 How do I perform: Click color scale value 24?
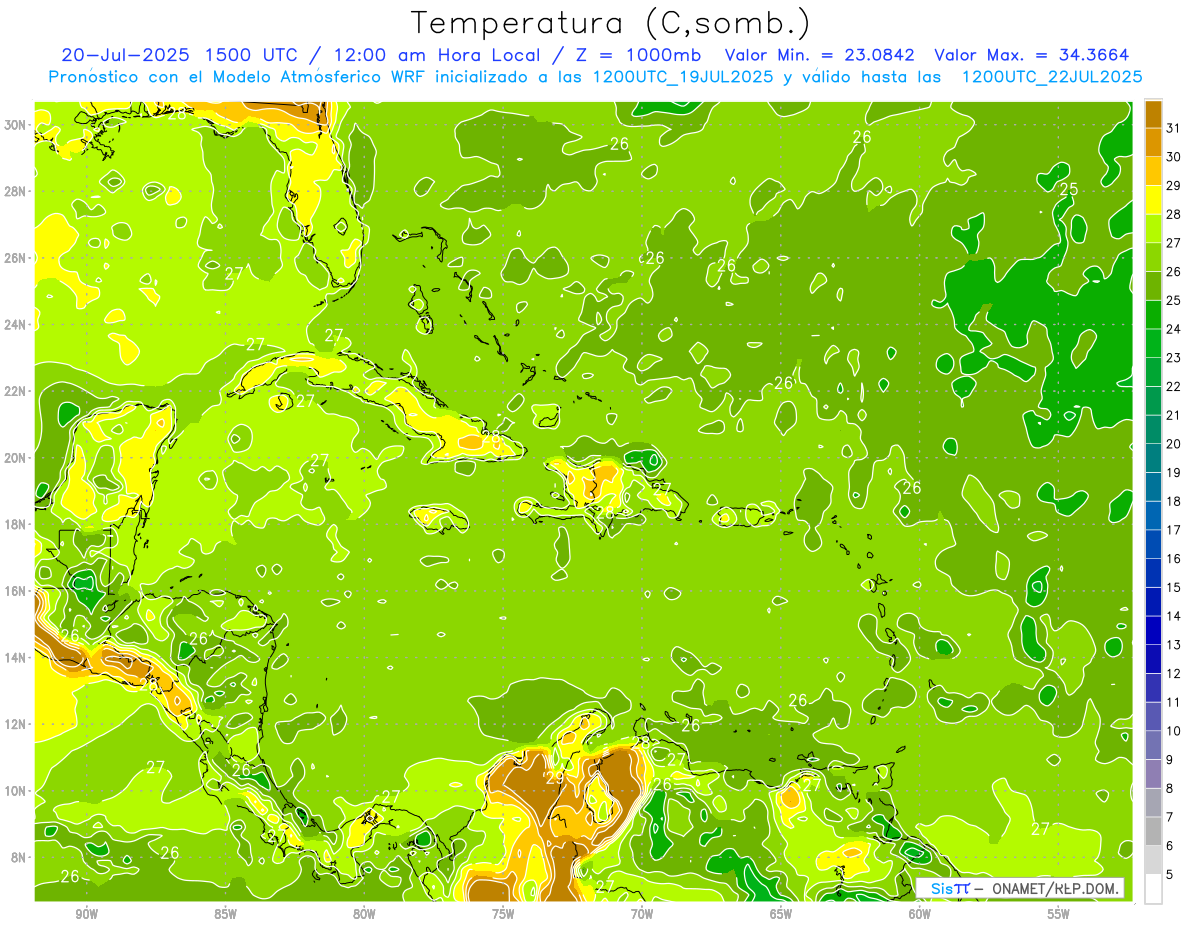coord(1173,329)
